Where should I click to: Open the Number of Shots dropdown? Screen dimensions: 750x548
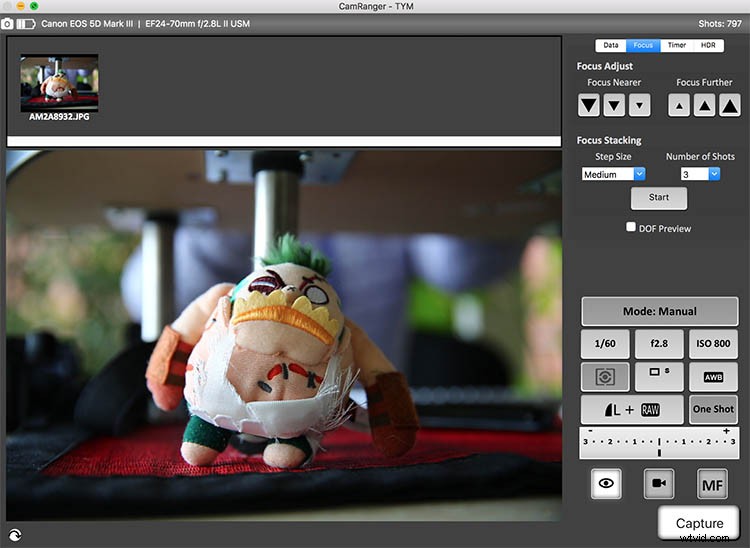coord(700,174)
